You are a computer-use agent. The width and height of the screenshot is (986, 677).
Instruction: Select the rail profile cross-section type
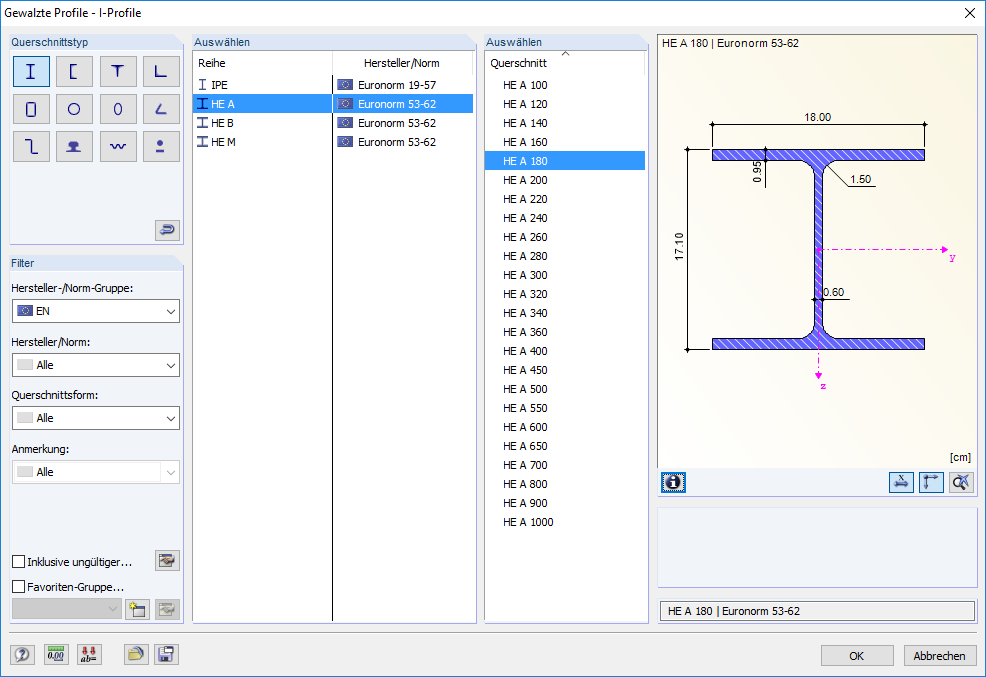pyautogui.click(x=74, y=146)
